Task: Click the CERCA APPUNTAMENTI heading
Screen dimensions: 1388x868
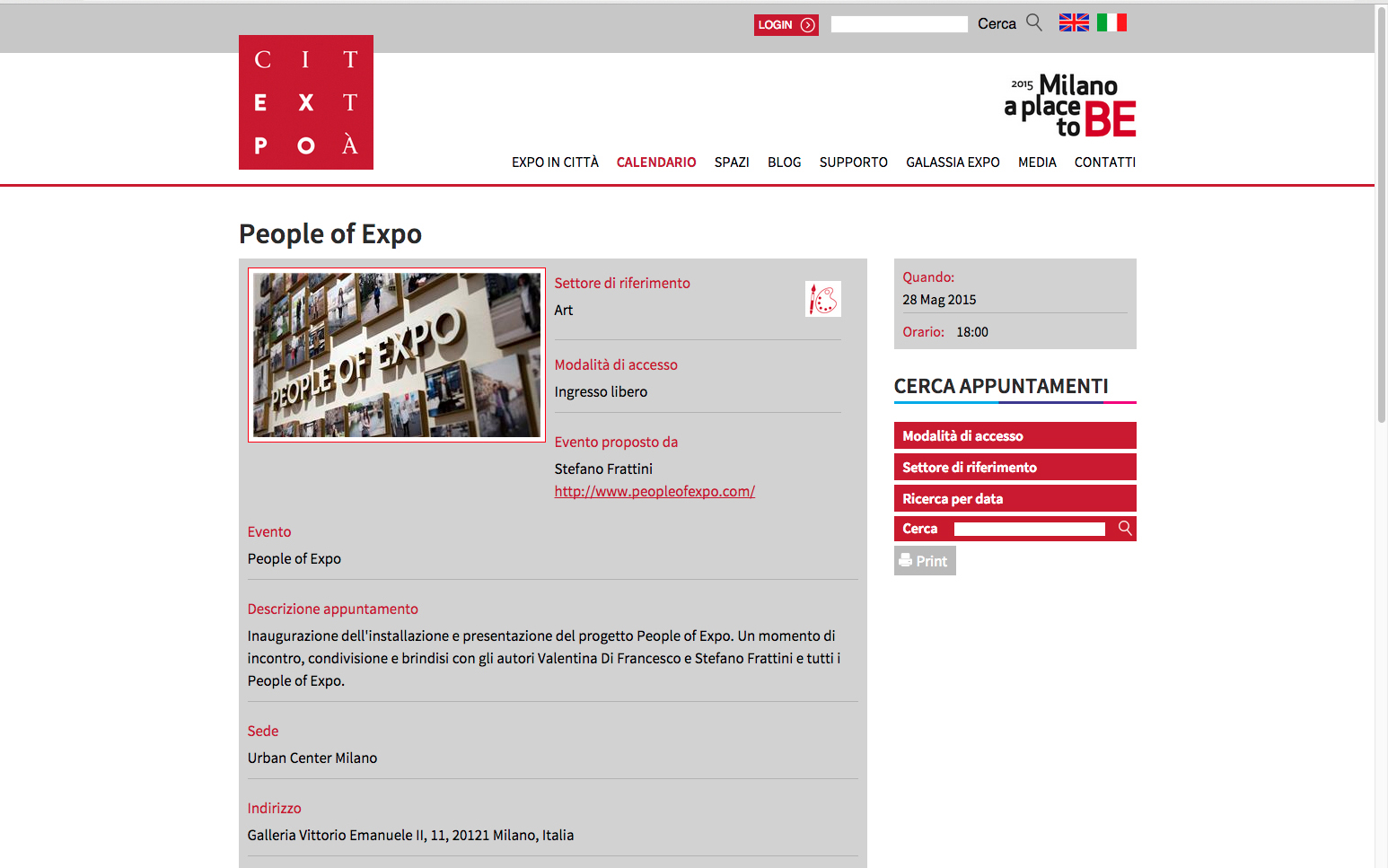Action: (x=1001, y=386)
